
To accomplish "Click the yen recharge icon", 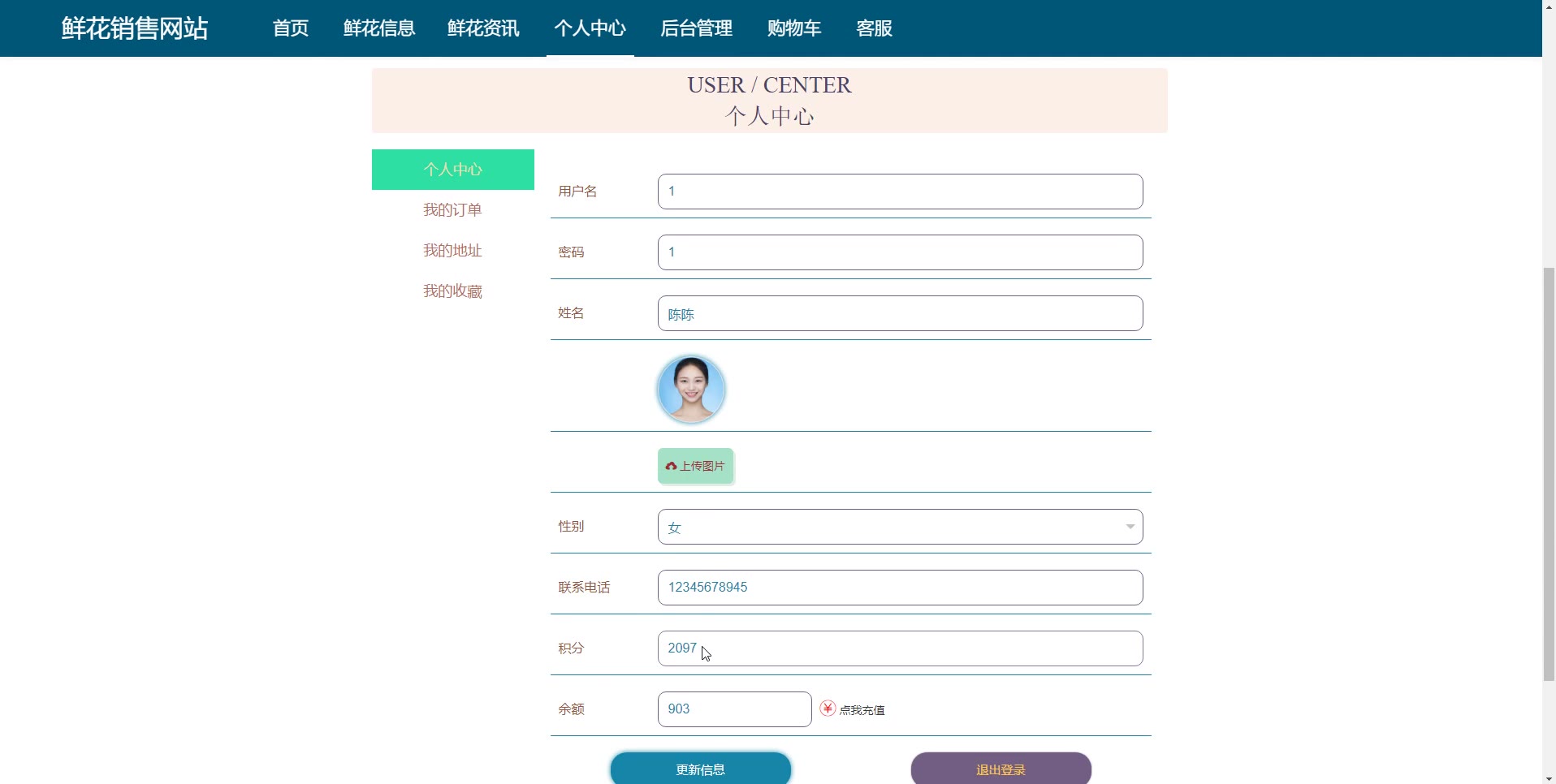I will (x=828, y=709).
